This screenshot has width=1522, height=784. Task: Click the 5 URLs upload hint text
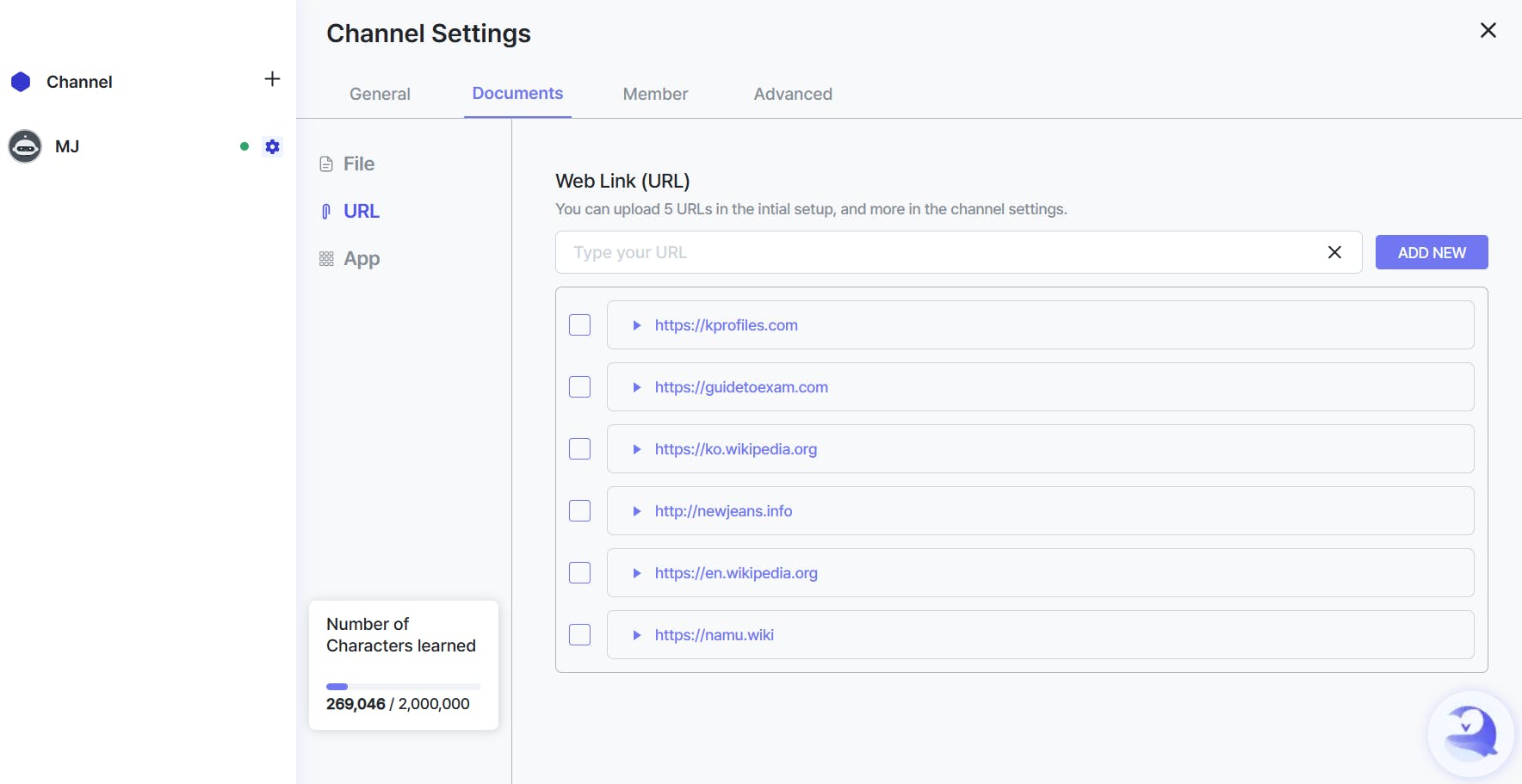(x=811, y=209)
